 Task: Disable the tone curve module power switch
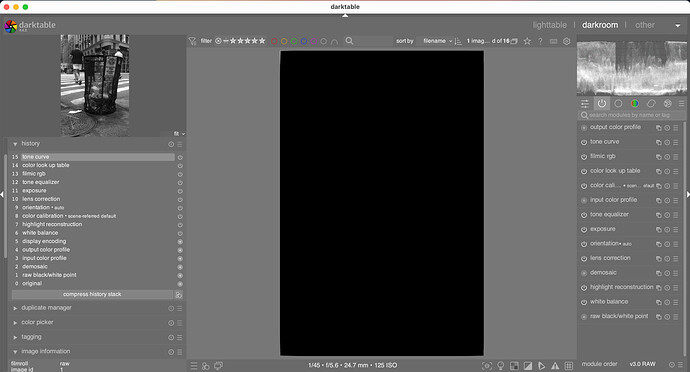pyautogui.click(x=584, y=142)
